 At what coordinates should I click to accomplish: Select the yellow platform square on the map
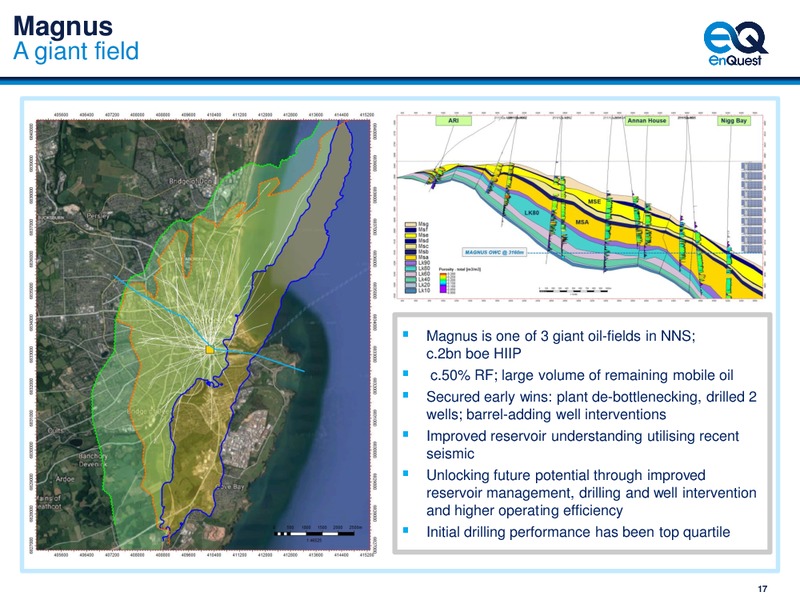(x=209, y=349)
